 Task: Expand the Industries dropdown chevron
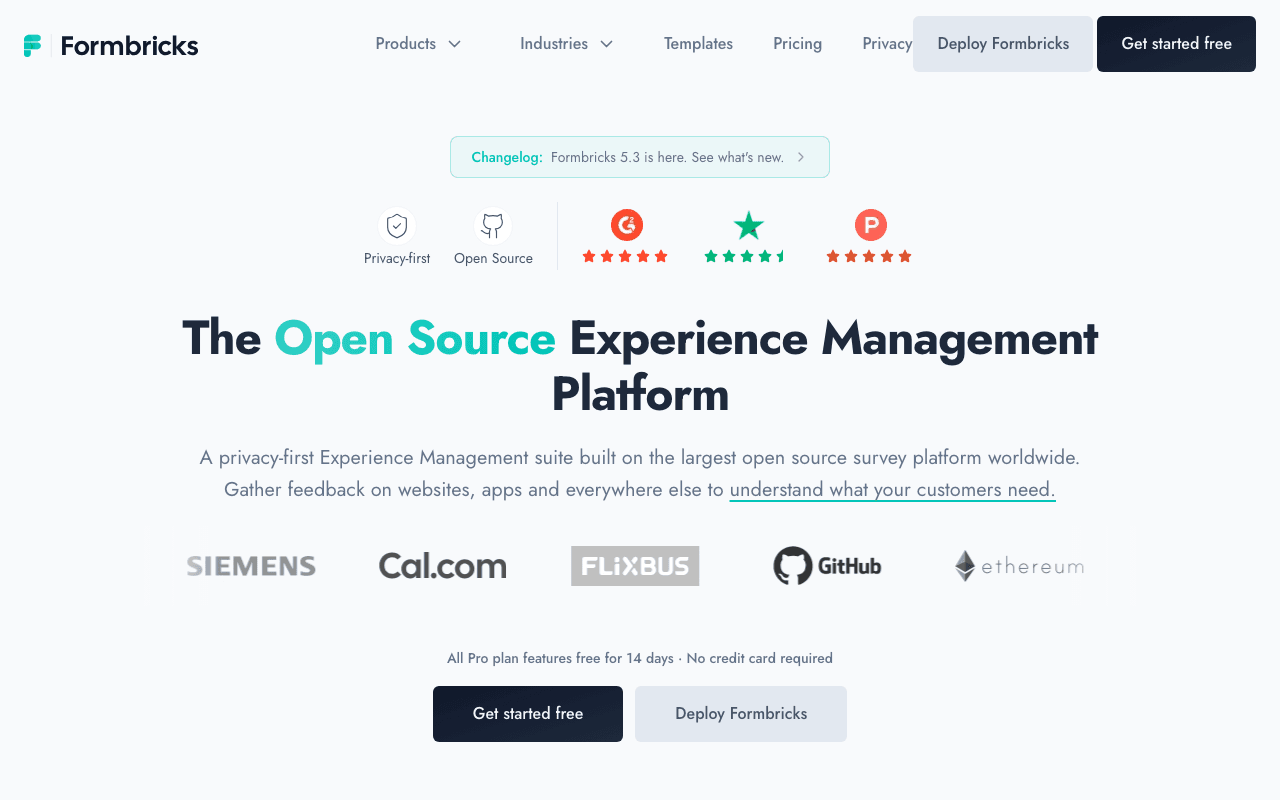point(606,44)
